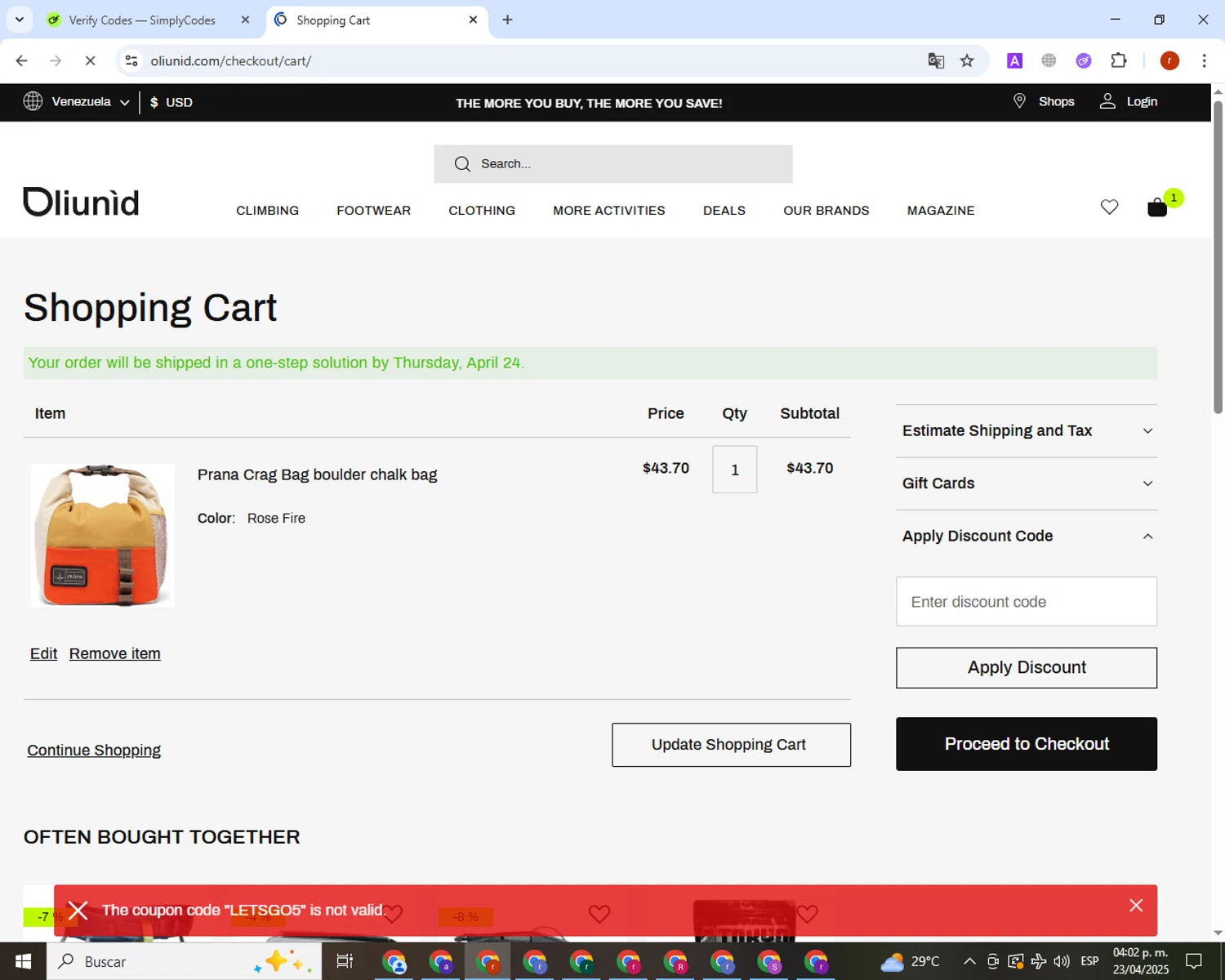Open the shopping cart bag icon
This screenshot has width=1225, height=980.
[1157, 207]
